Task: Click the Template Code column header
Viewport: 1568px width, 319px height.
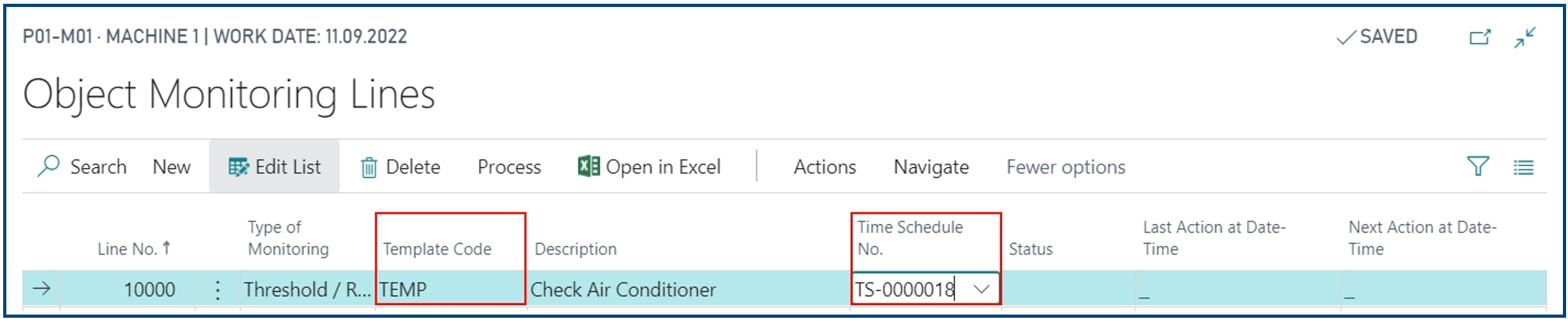Action: coord(437,249)
